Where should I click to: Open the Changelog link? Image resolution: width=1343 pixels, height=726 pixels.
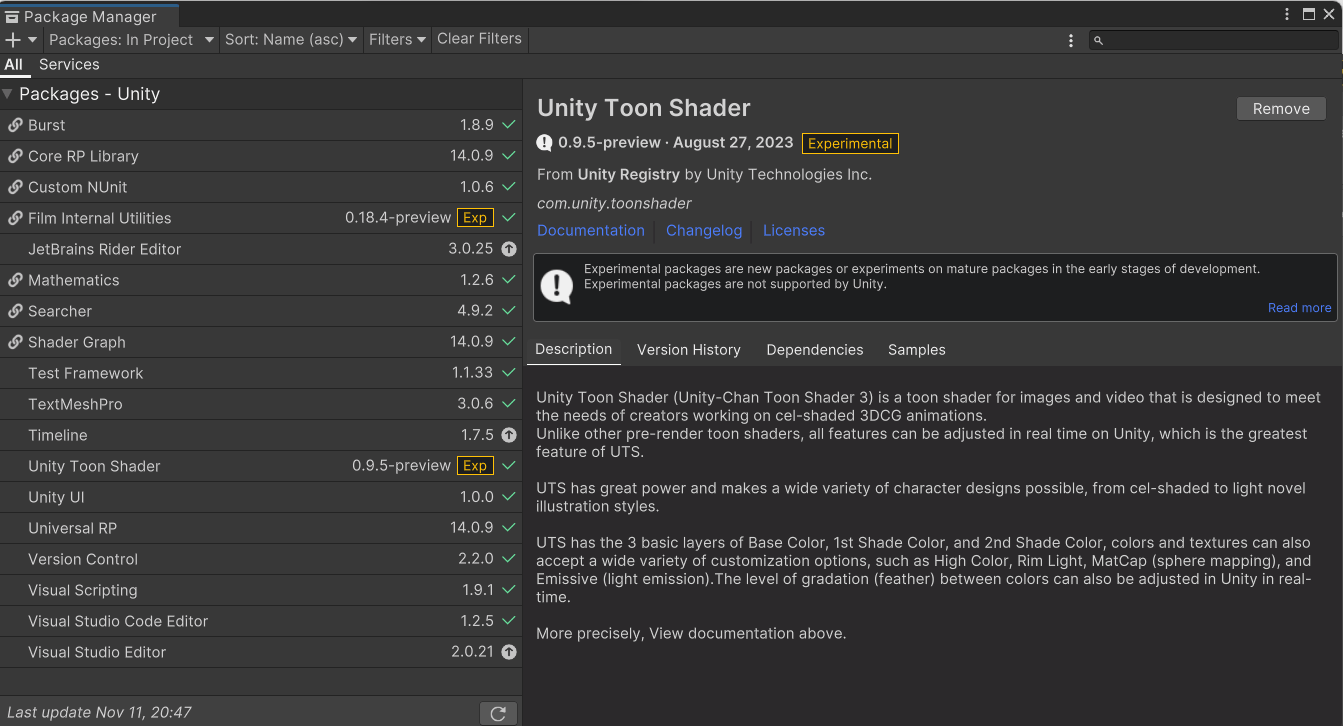(x=704, y=231)
